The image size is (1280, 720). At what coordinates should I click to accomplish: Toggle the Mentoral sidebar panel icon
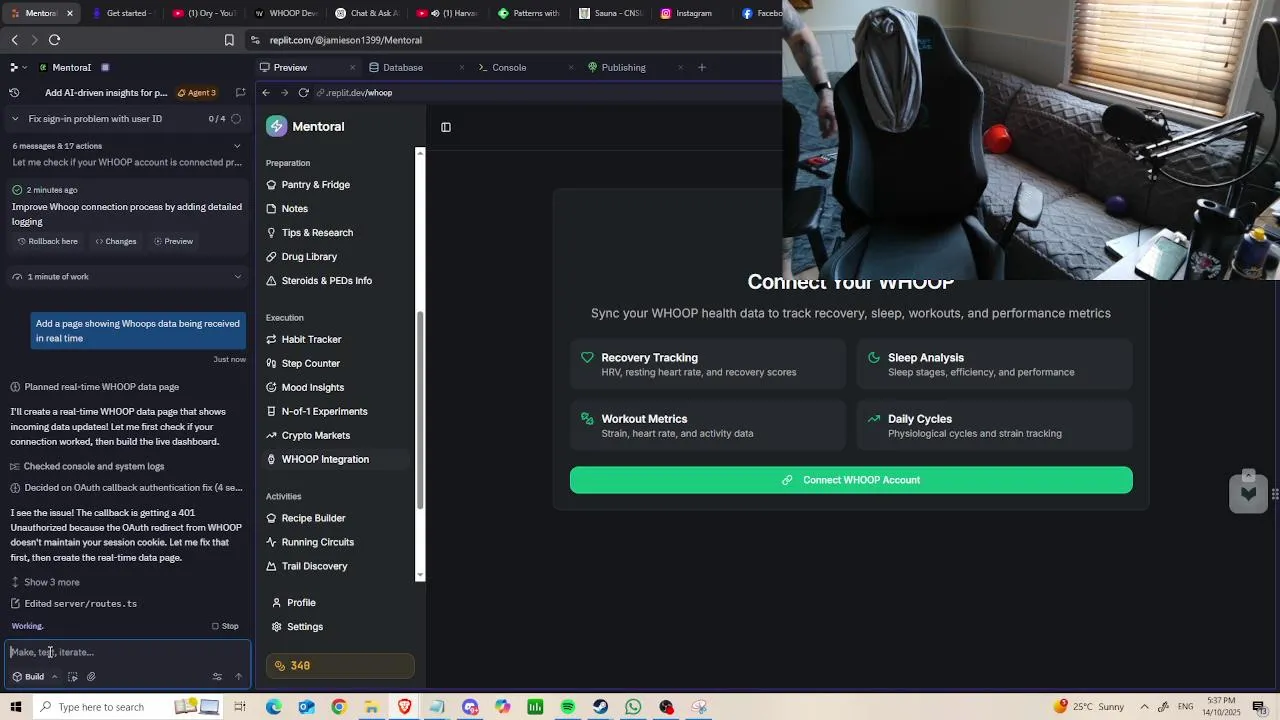tap(446, 127)
